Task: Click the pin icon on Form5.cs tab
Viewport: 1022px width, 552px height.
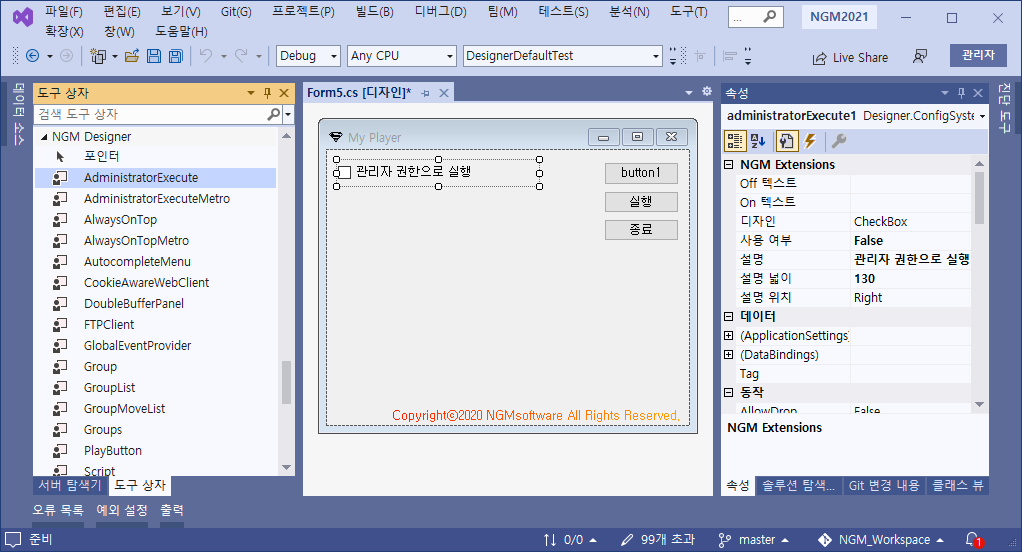Action: tap(426, 93)
